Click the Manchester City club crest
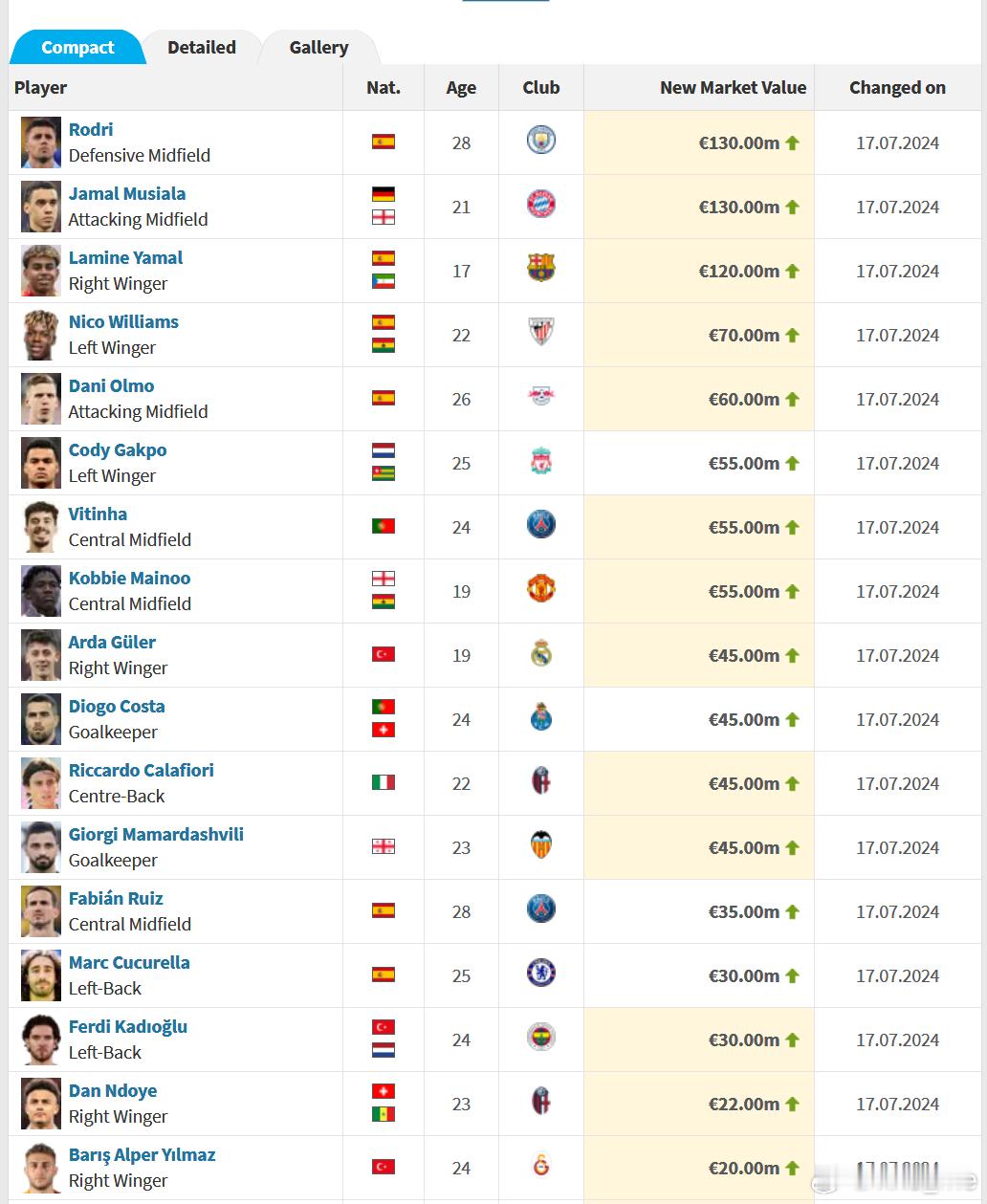Image resolution: width=987 pixels, height=1204 pixels. [541, 141]
